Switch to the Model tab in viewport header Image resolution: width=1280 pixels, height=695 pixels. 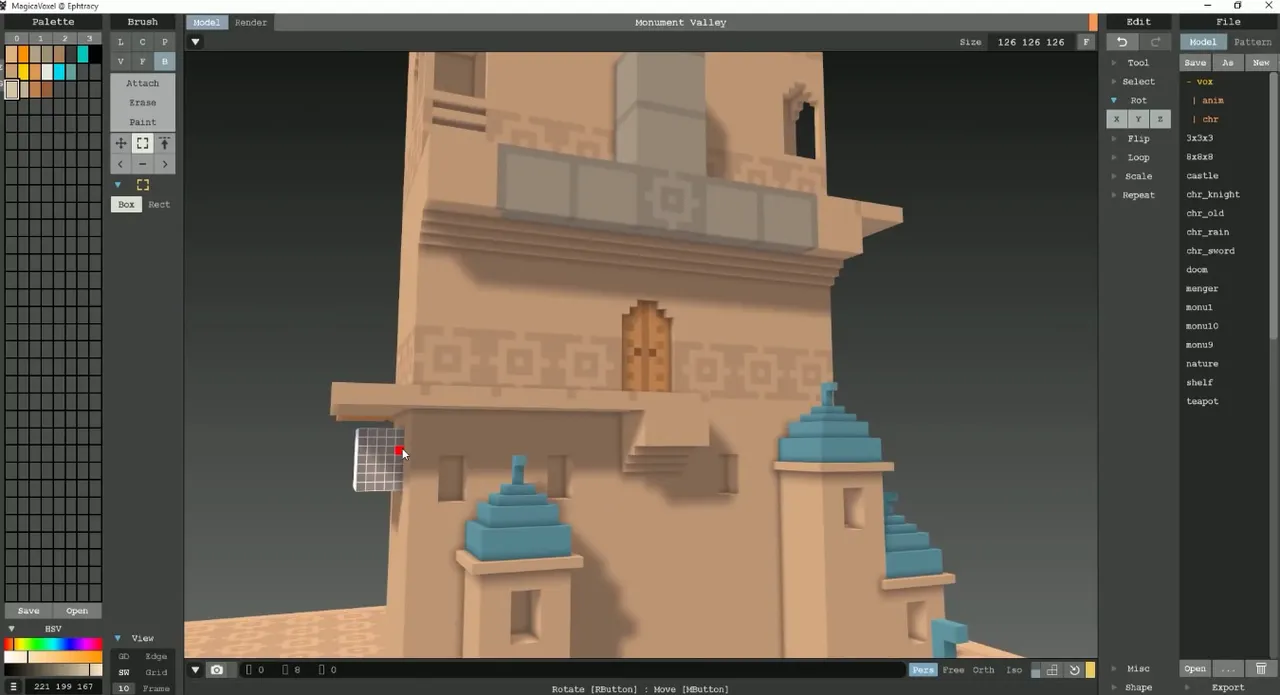(206, 22)
